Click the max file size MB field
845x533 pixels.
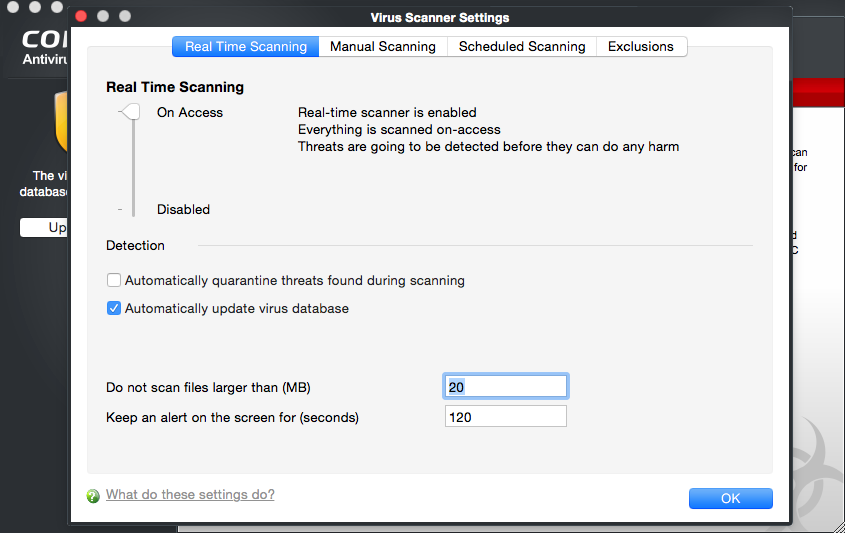505,387
